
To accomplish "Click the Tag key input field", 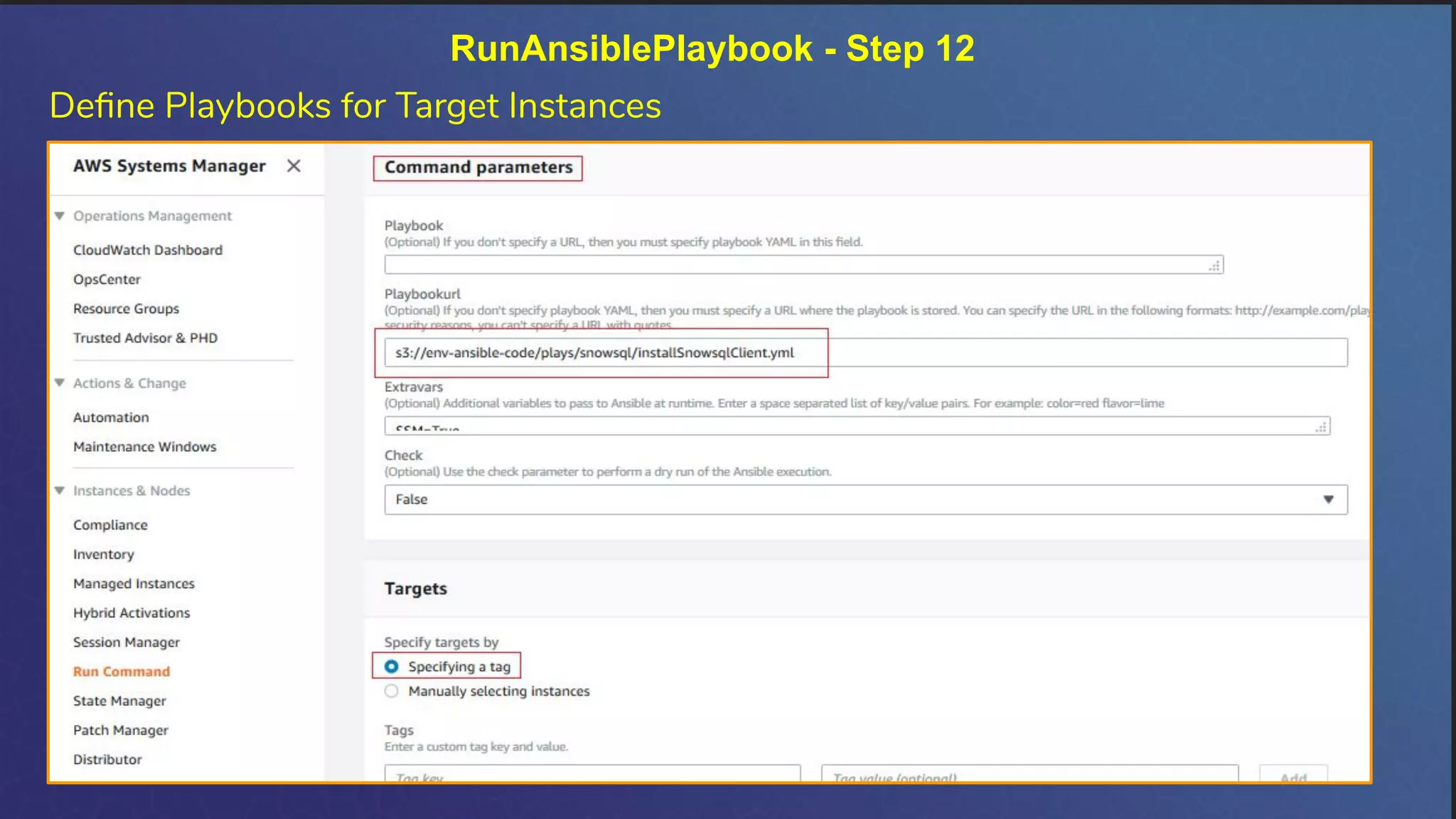I will tap(592, 773).
